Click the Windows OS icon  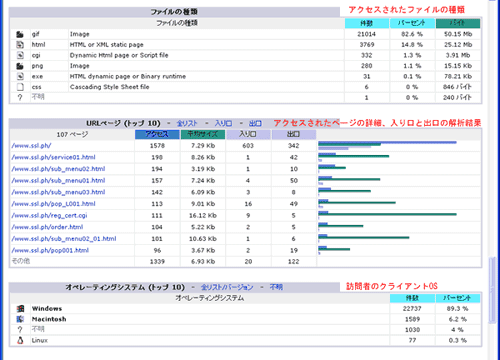click(x=20, y=309)
